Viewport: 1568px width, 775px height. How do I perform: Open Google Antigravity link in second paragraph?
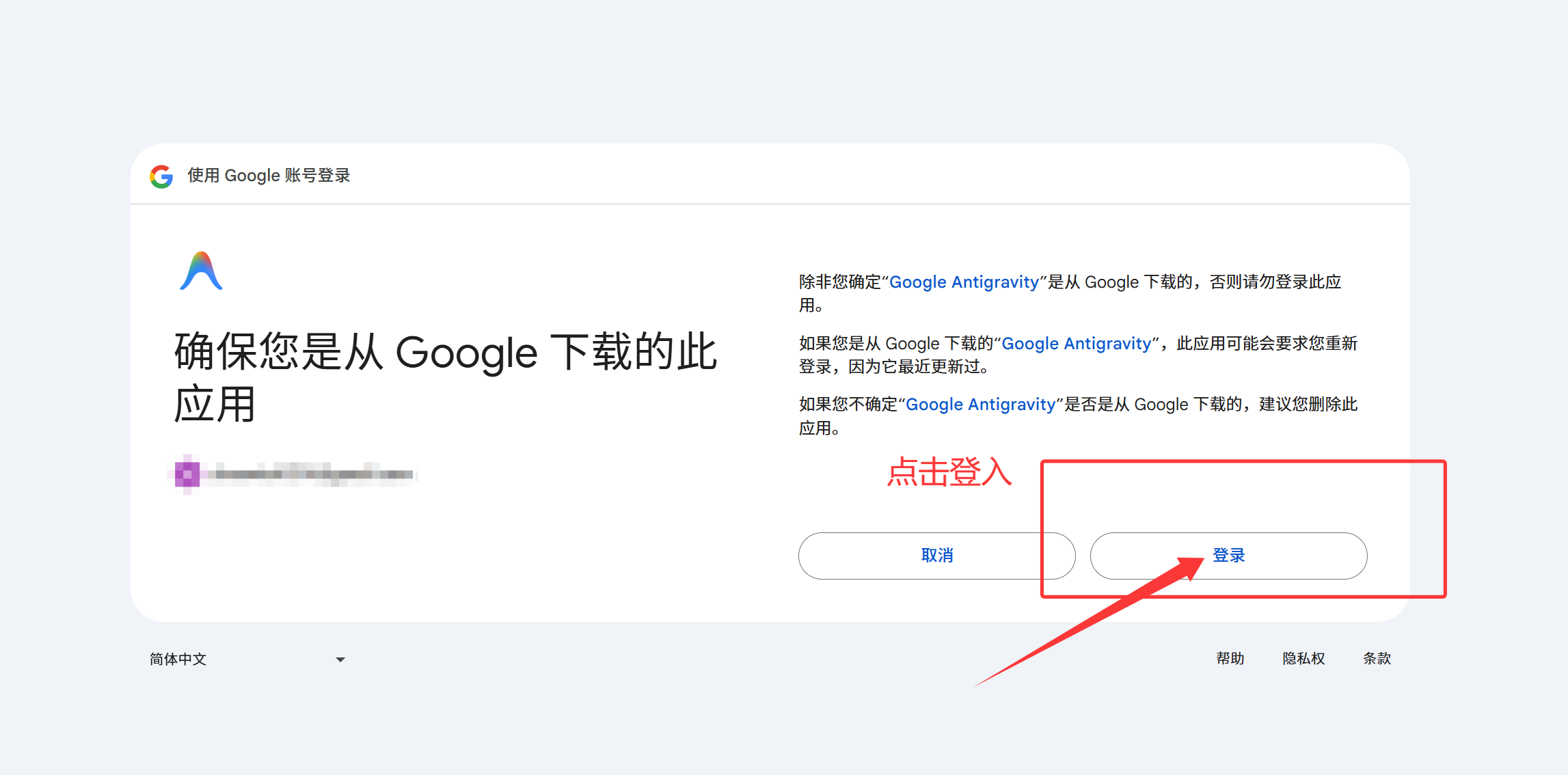click(x=1076, y=344)
